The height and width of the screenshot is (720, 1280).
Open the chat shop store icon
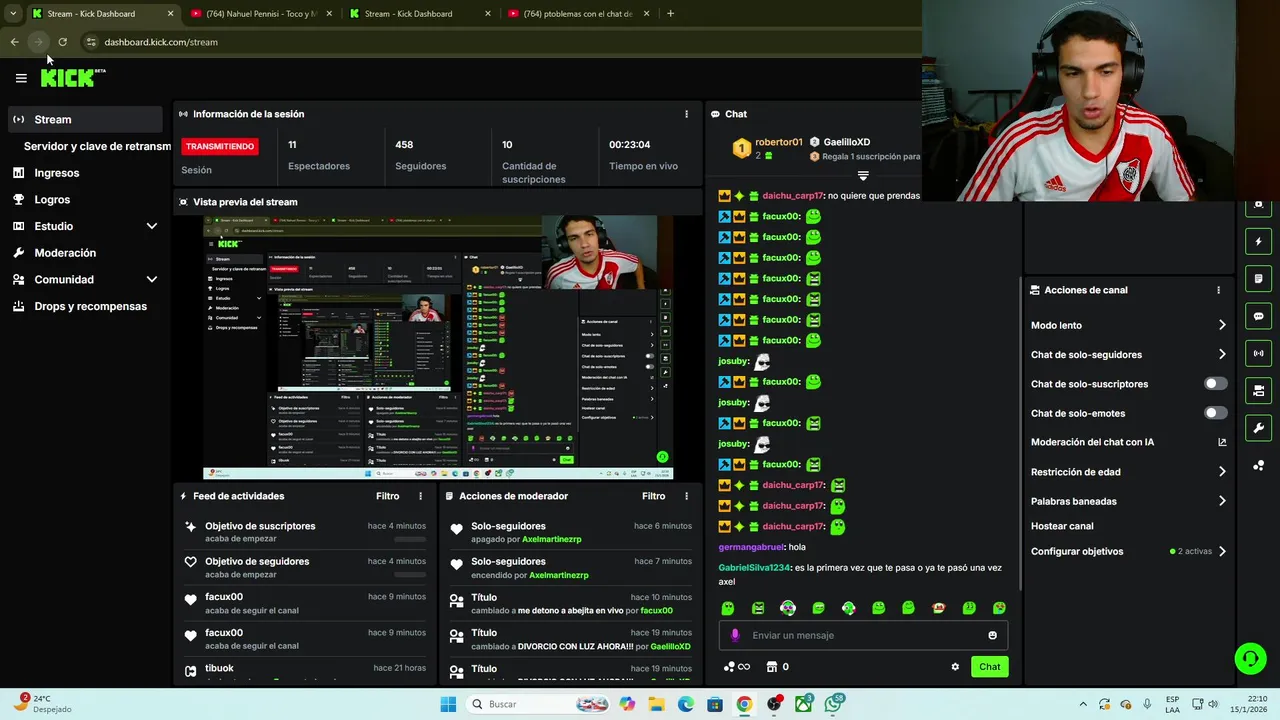[x=771, y=667]
